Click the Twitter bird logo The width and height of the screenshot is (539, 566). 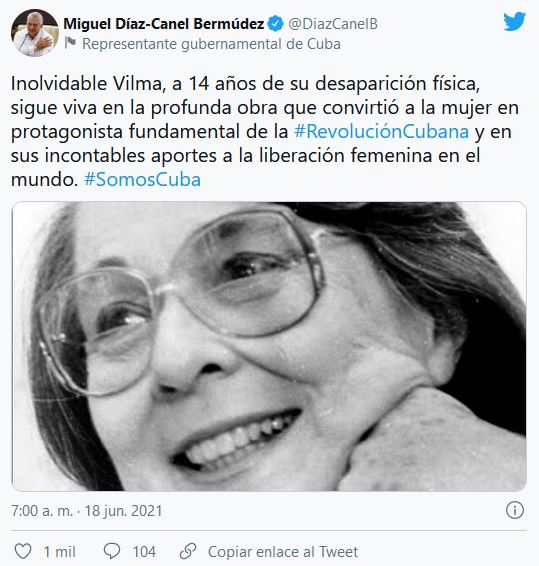point(514,21)
